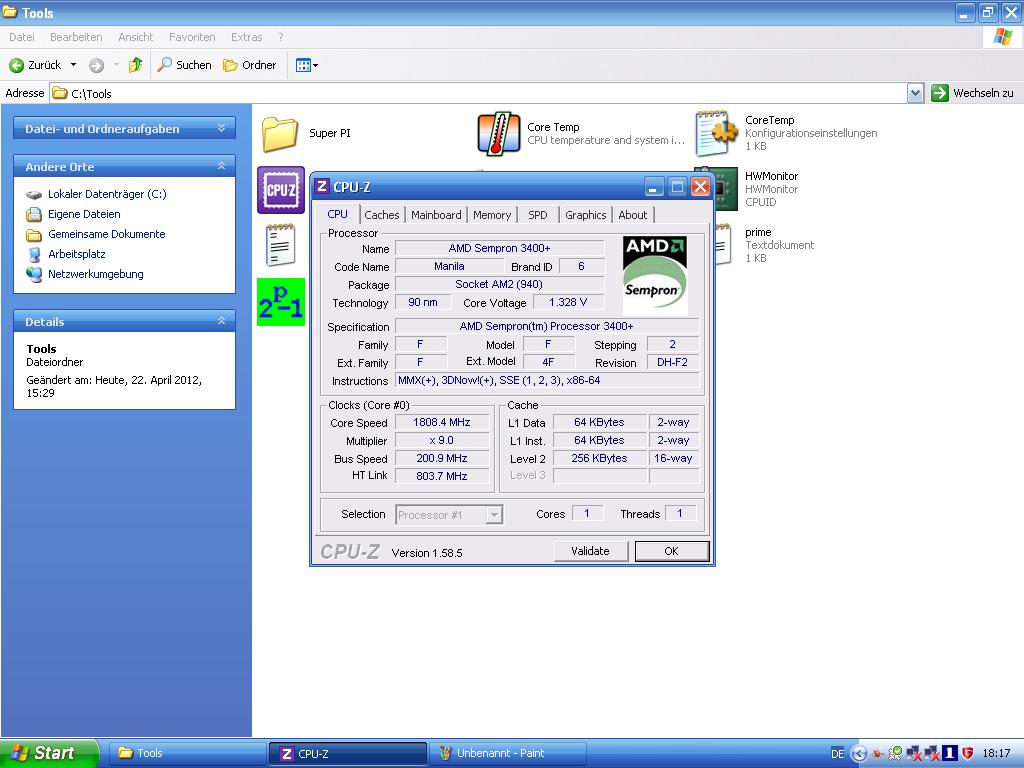Switch to the Mainboard tab
This screenshot has height=768, width=1024.
point(436,215)
